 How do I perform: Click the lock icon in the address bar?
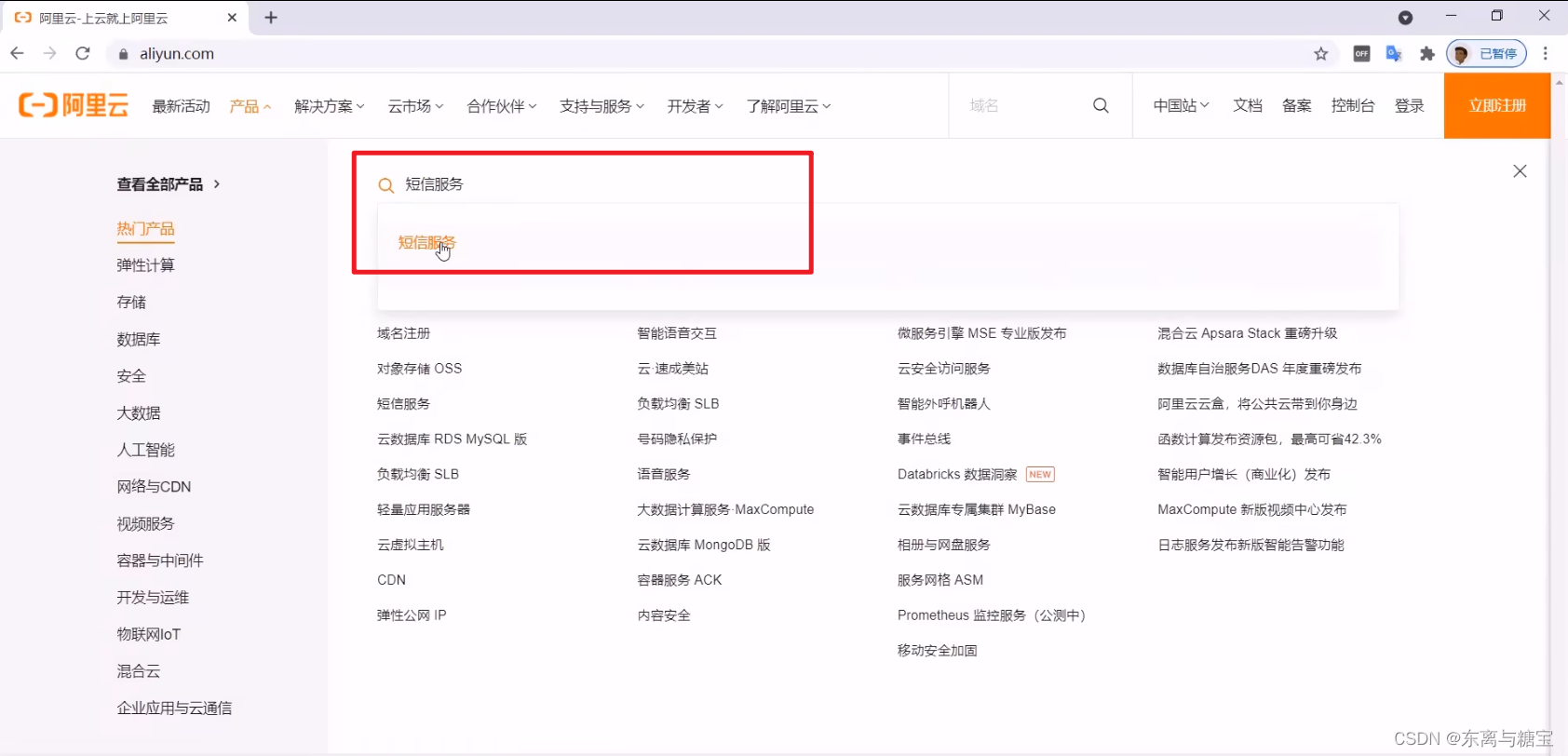click(123, 54)
